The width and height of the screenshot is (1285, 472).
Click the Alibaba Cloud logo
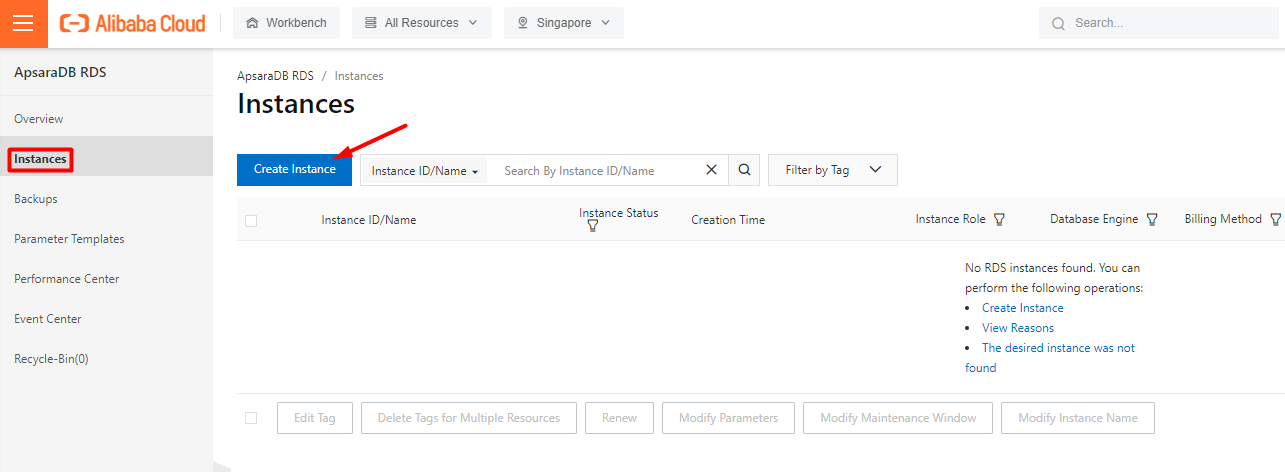(x=133, y=23)
